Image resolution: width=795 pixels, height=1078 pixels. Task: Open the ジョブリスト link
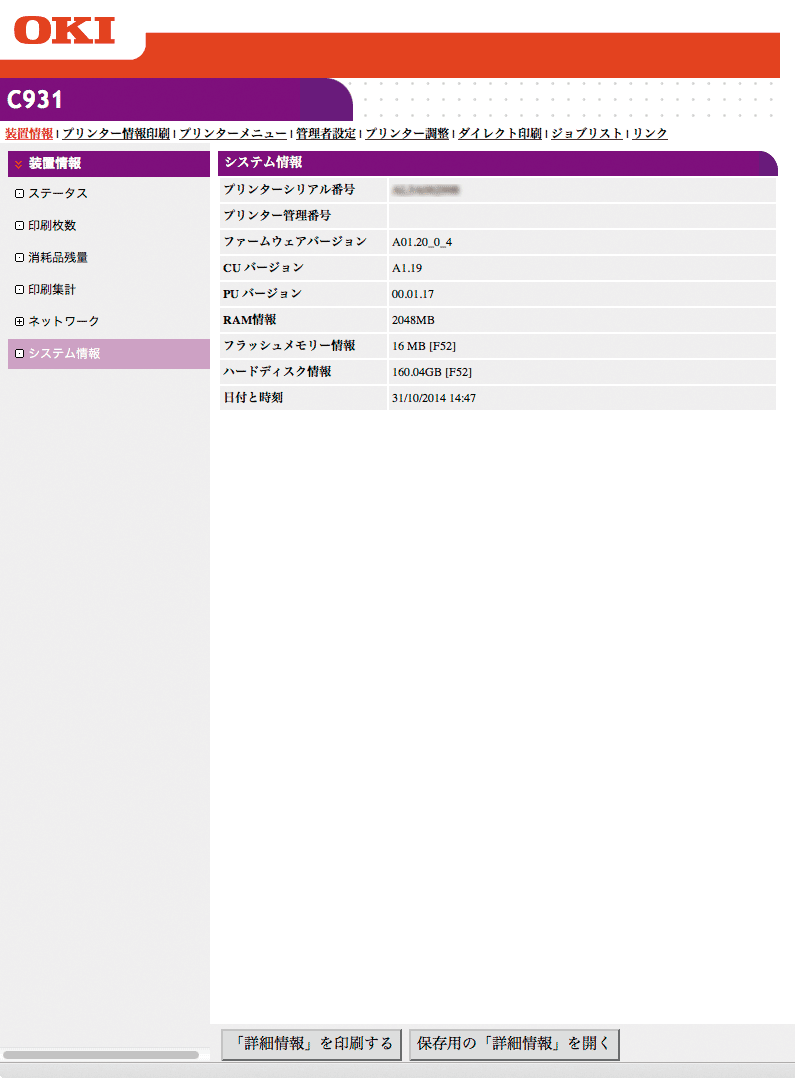587,133
